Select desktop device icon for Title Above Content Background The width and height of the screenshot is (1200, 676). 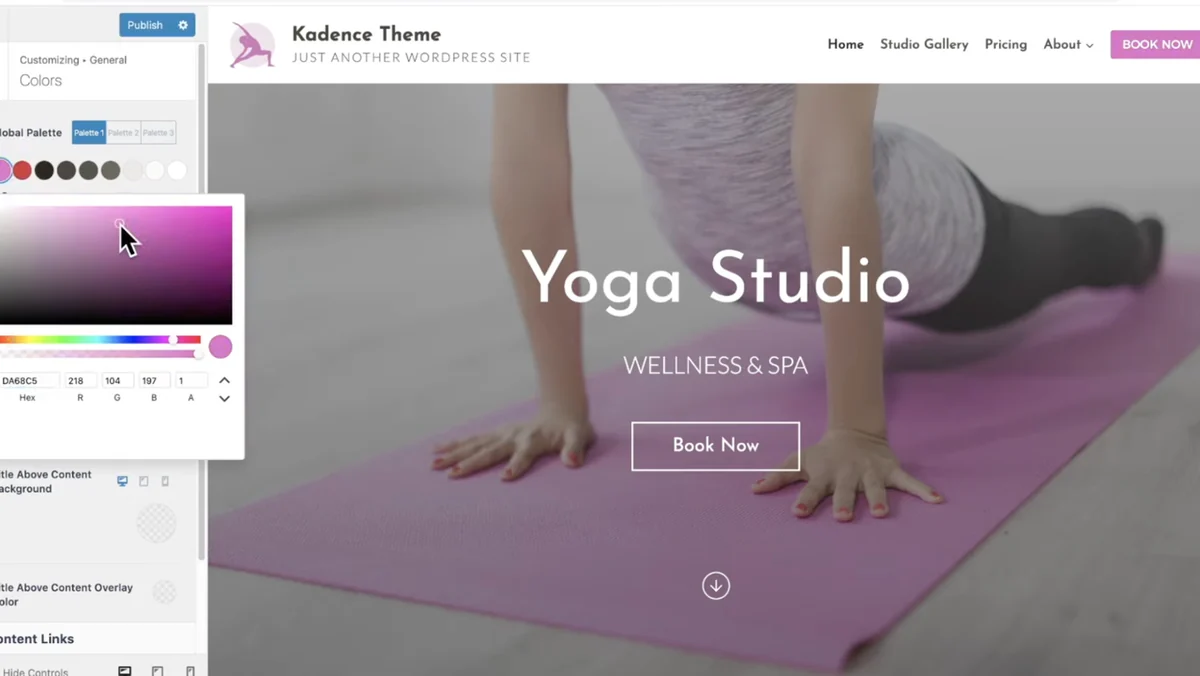pyautogui.click(x=122, y=481)
